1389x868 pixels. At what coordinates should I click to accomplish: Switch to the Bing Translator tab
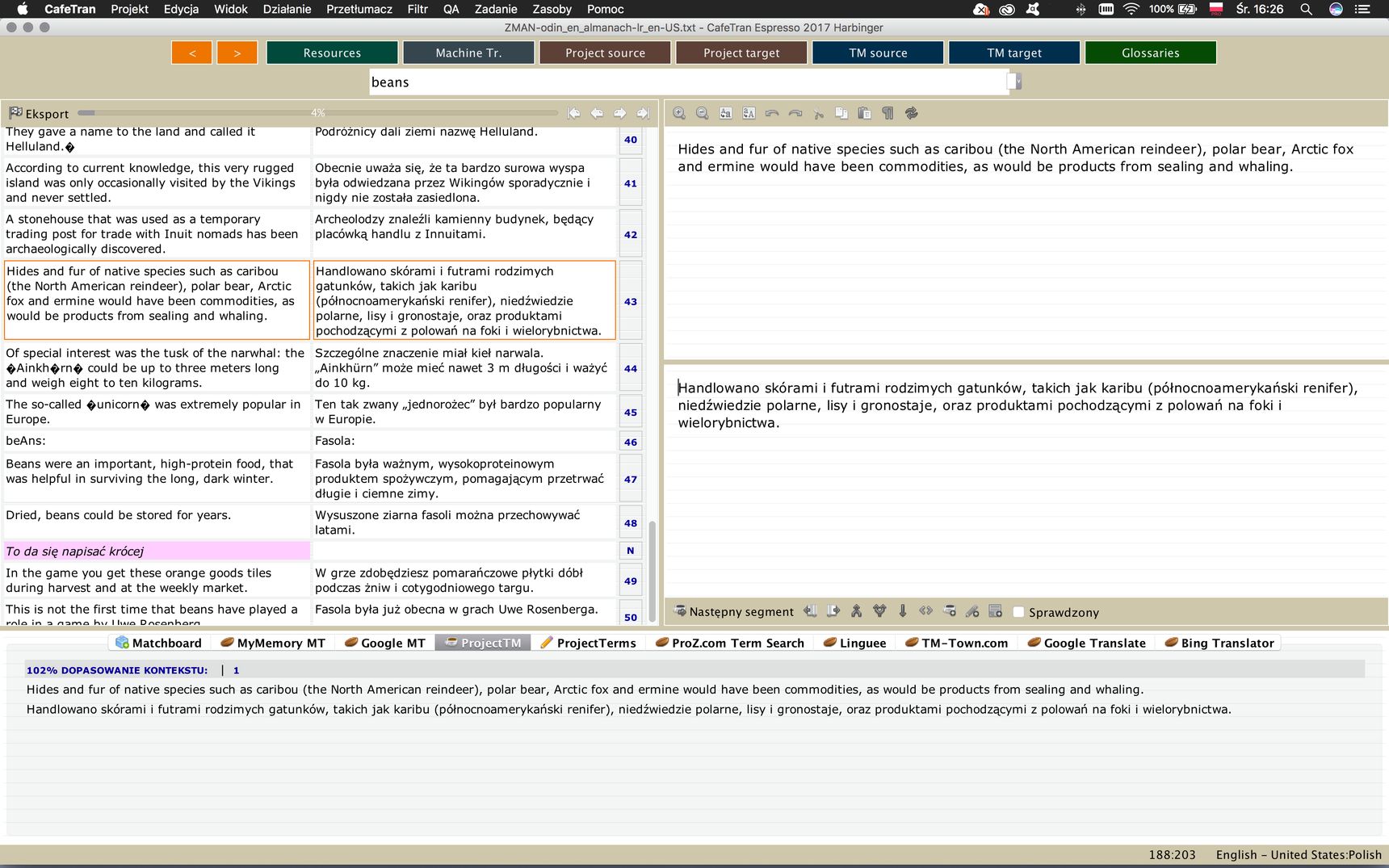pos(1219,643)
